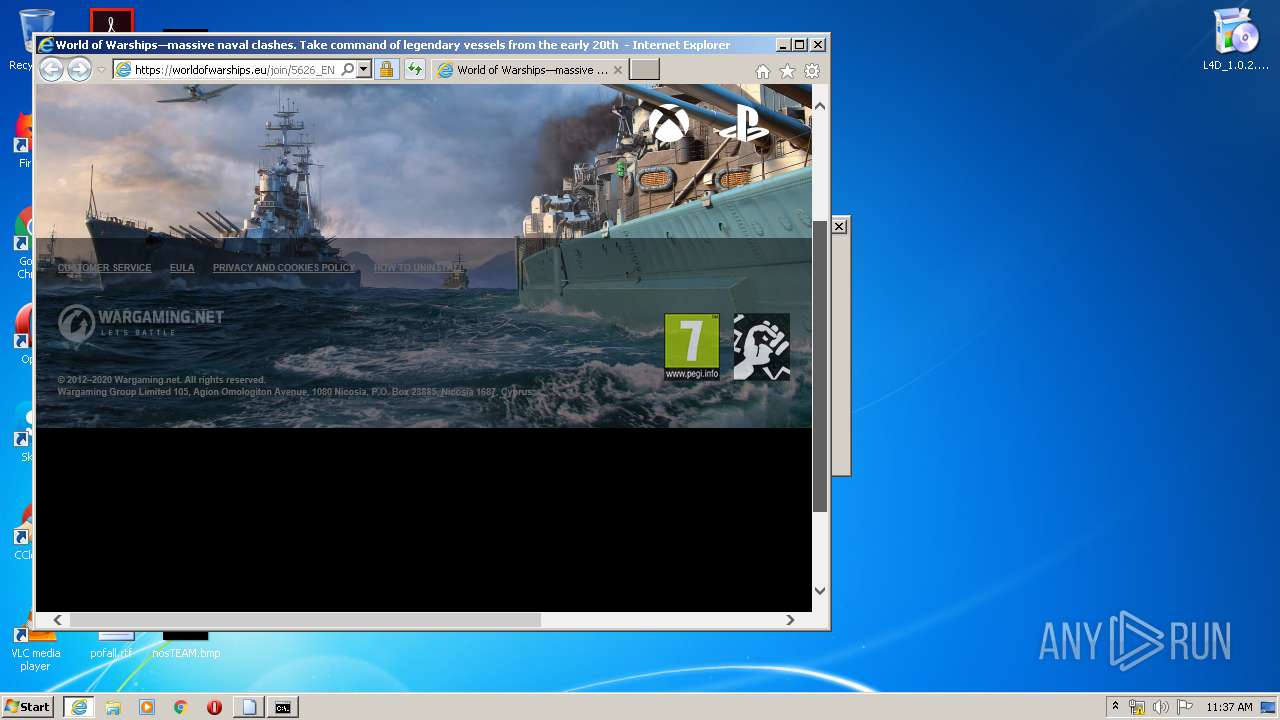Minimize the Internet Explorer window
The height and width of the screenshot is (720, 1280).
coord(782,45)
